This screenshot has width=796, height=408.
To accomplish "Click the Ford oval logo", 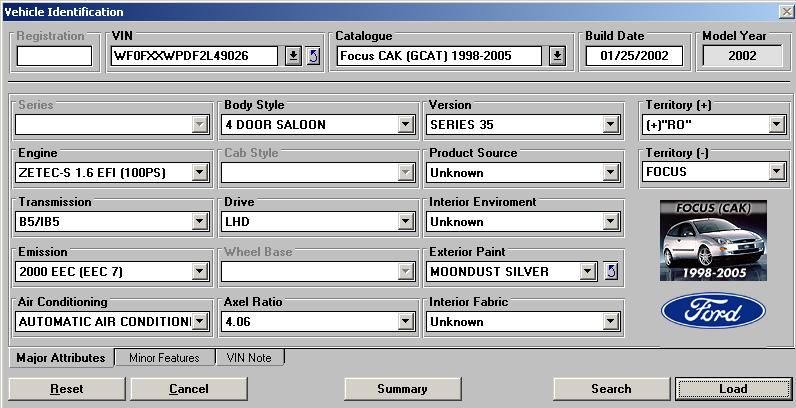I will tap(713, 312).
